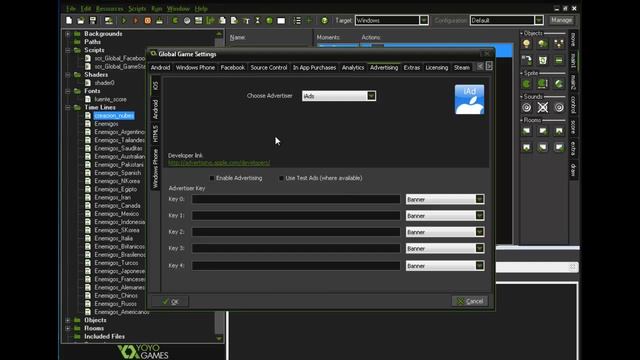
Task: Select the Destroy Instance recycle-bin action
Action: pos(543,60)
